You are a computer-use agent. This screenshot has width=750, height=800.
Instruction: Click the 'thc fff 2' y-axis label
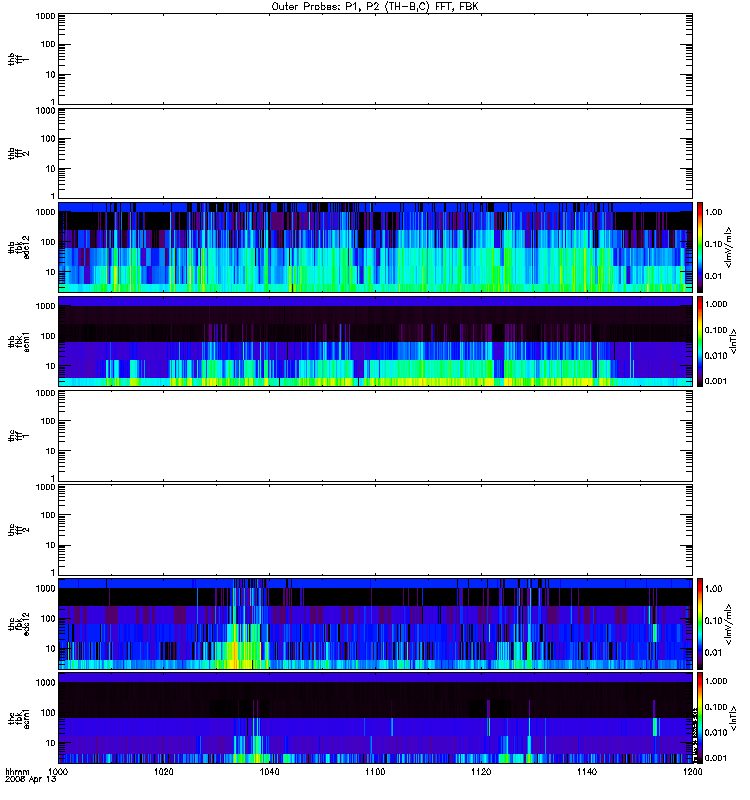[x=18, y=530]
